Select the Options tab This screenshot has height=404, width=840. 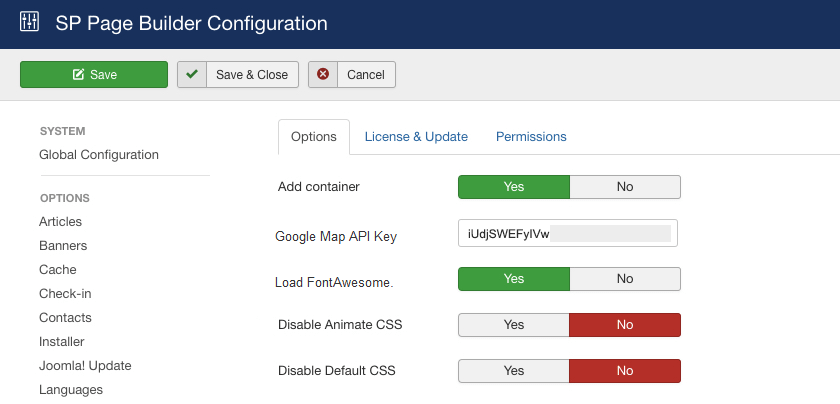pyautogui.click(x=314, y=137)
